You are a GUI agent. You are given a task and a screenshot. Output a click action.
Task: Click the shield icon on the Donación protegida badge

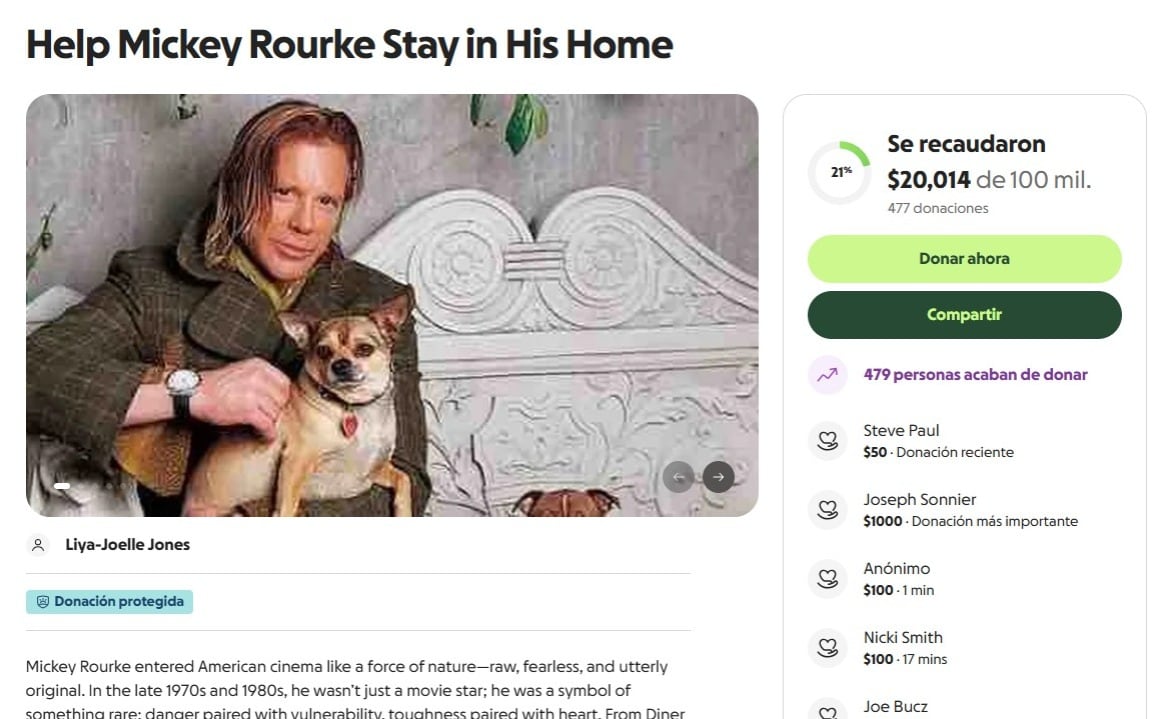(41, 602)
